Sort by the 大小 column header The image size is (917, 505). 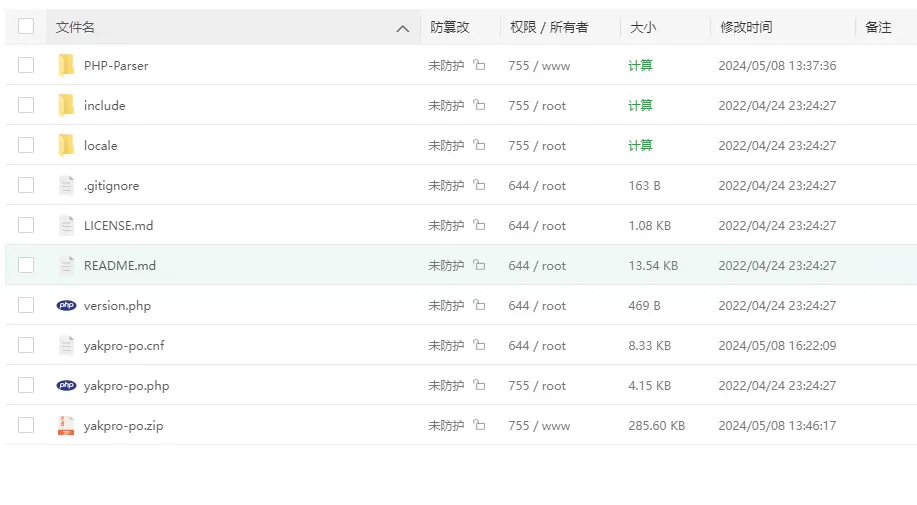[x=643, y=28]
